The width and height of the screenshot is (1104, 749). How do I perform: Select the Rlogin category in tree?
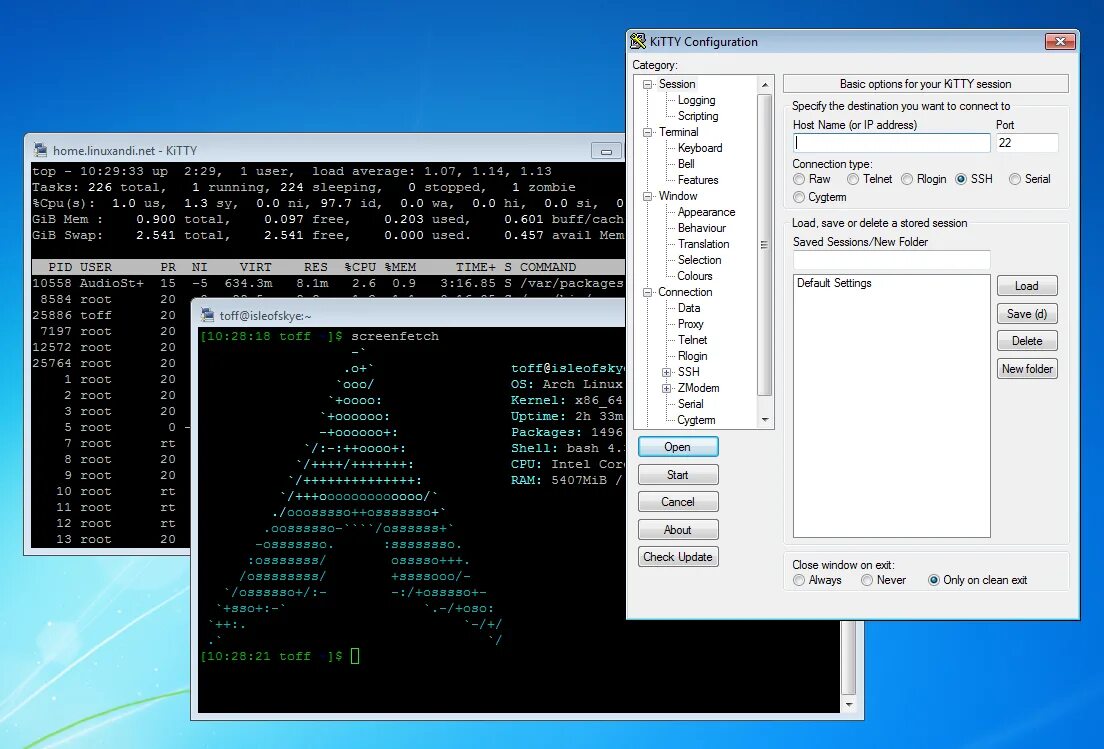[692, 356]
